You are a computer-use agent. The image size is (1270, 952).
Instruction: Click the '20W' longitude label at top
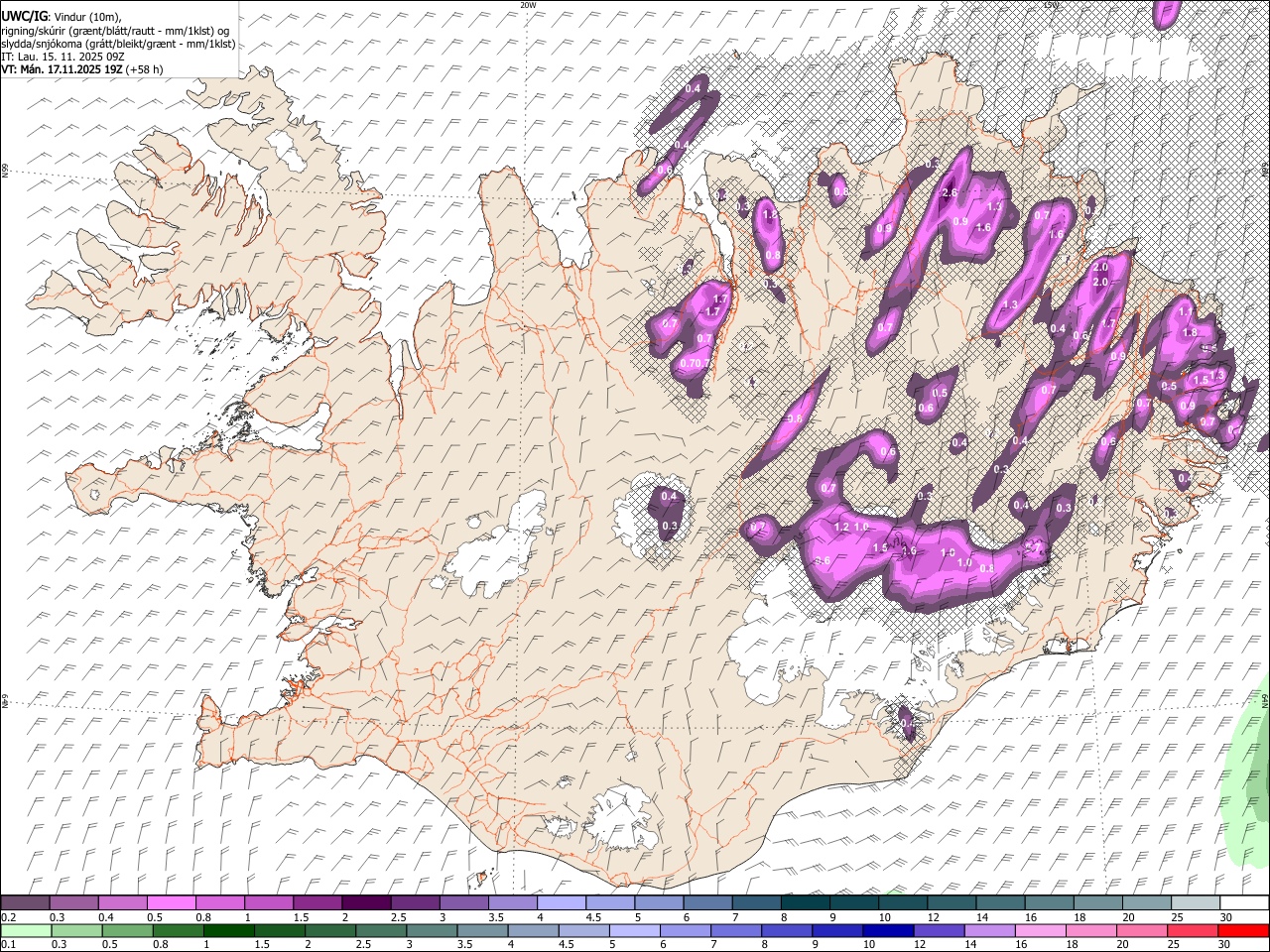pos(528,5)
